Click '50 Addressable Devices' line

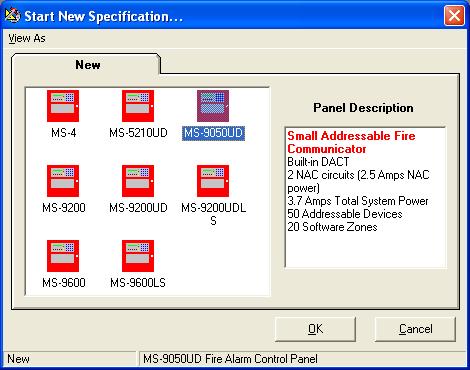click(x=345, y=214)
